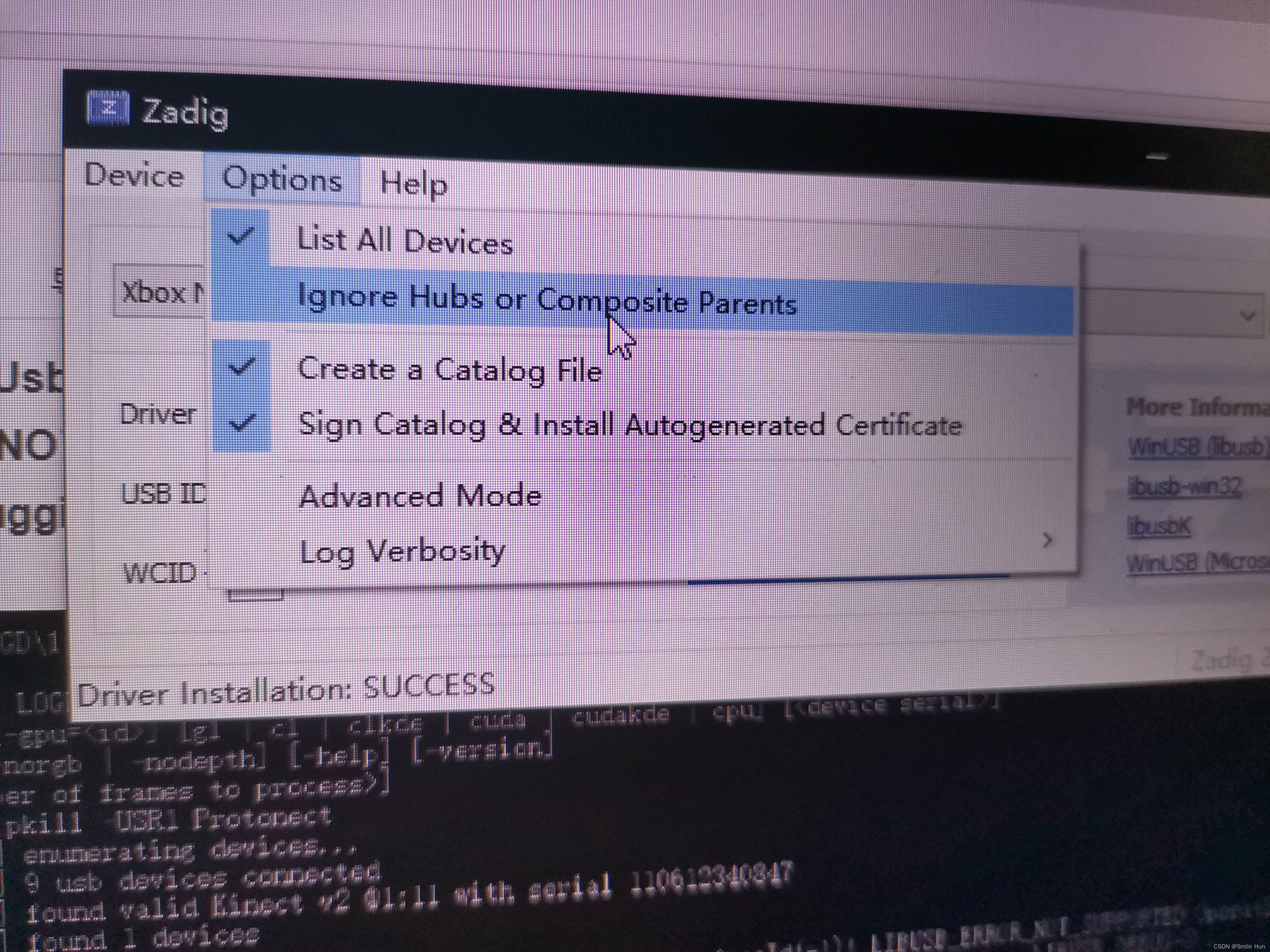This screenshot has height=952, width=1270.
Task: Enable Advanced Mode
Action: 420,495
